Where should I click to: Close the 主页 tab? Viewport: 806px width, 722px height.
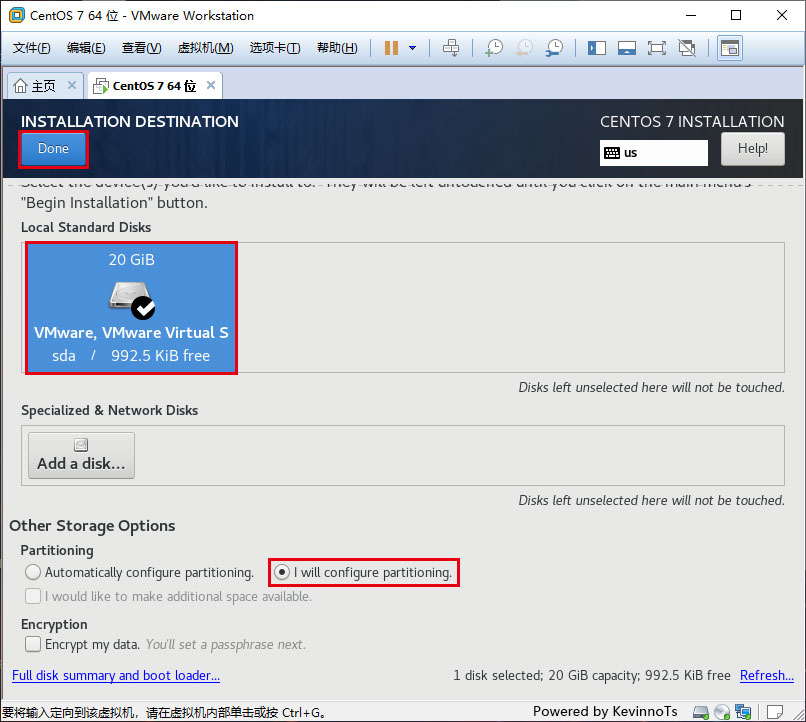72,85
